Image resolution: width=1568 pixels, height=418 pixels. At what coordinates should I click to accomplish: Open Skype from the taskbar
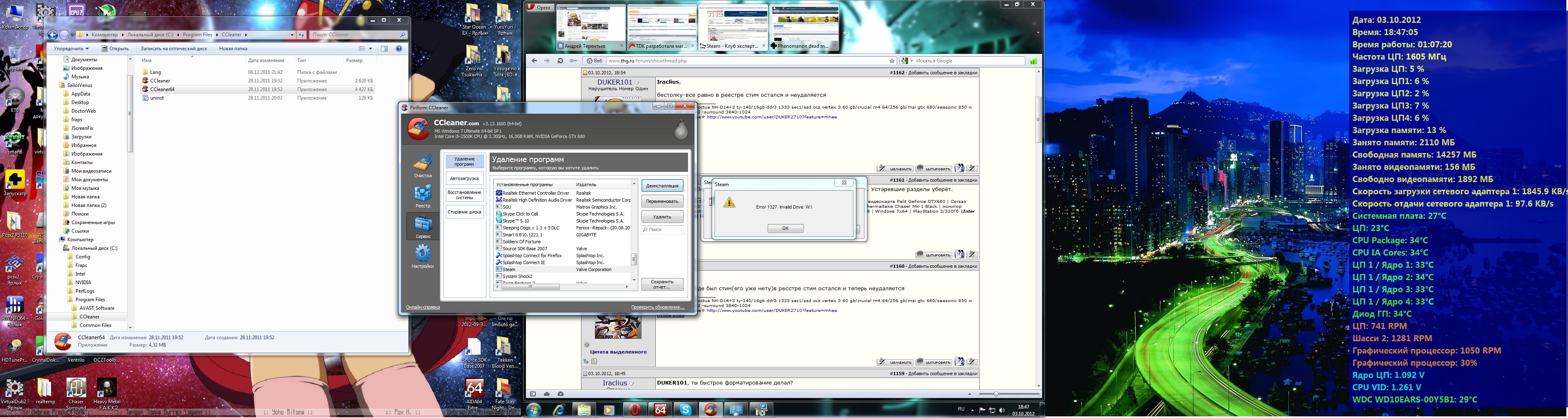pyautogui.click(x=686, y=411)
